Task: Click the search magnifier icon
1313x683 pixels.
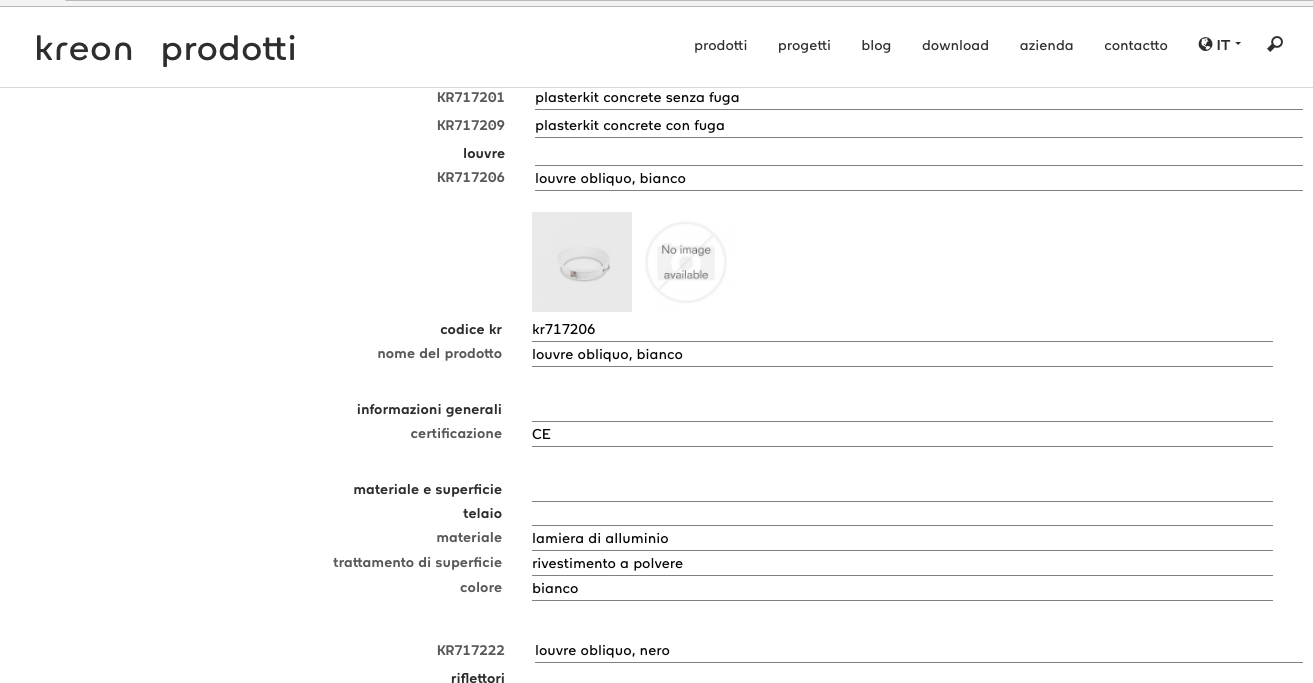Action: [1274, 45]
